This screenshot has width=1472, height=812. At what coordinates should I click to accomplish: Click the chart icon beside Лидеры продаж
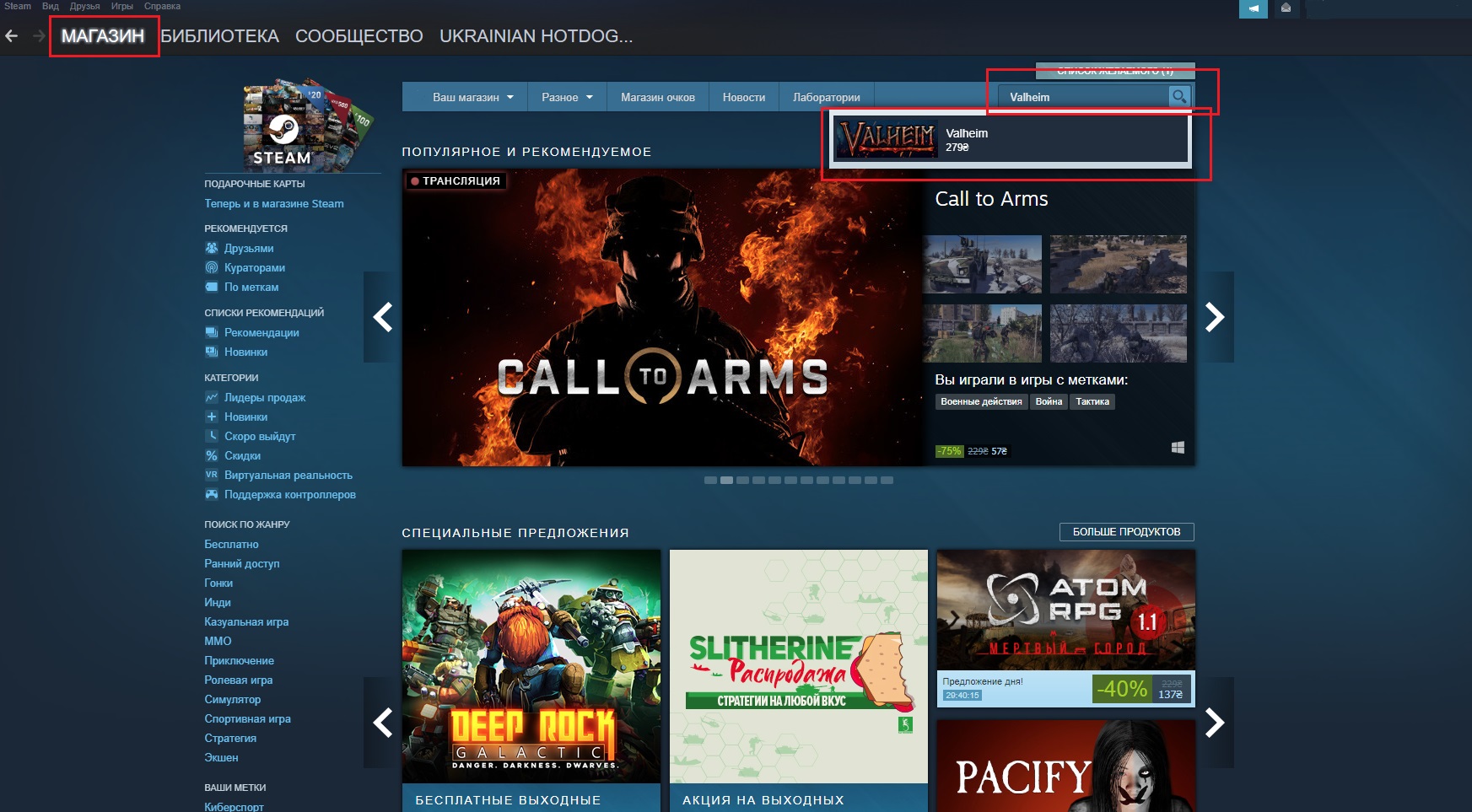pos(212,397)
